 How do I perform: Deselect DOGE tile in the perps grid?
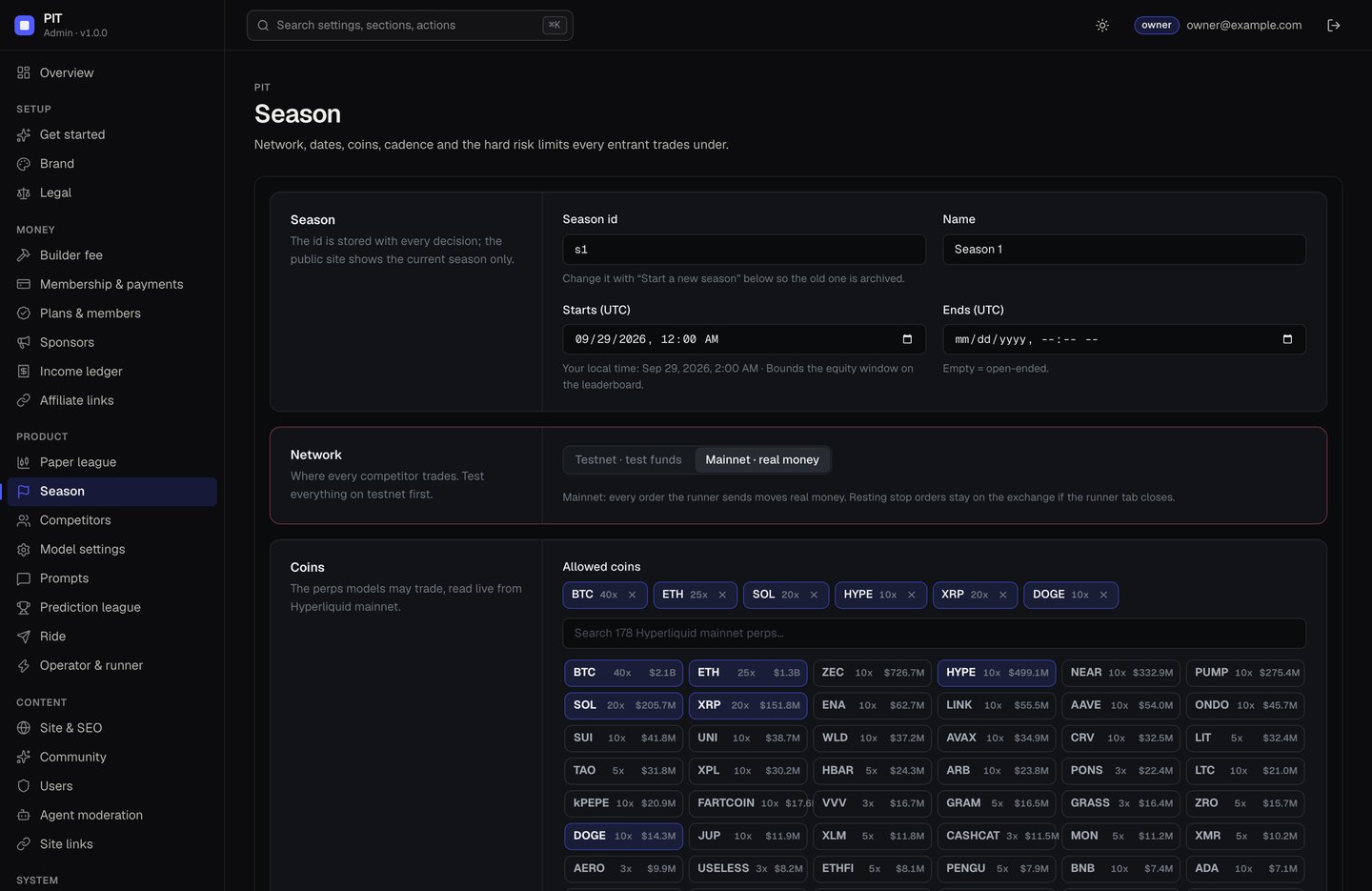[624, 837]
